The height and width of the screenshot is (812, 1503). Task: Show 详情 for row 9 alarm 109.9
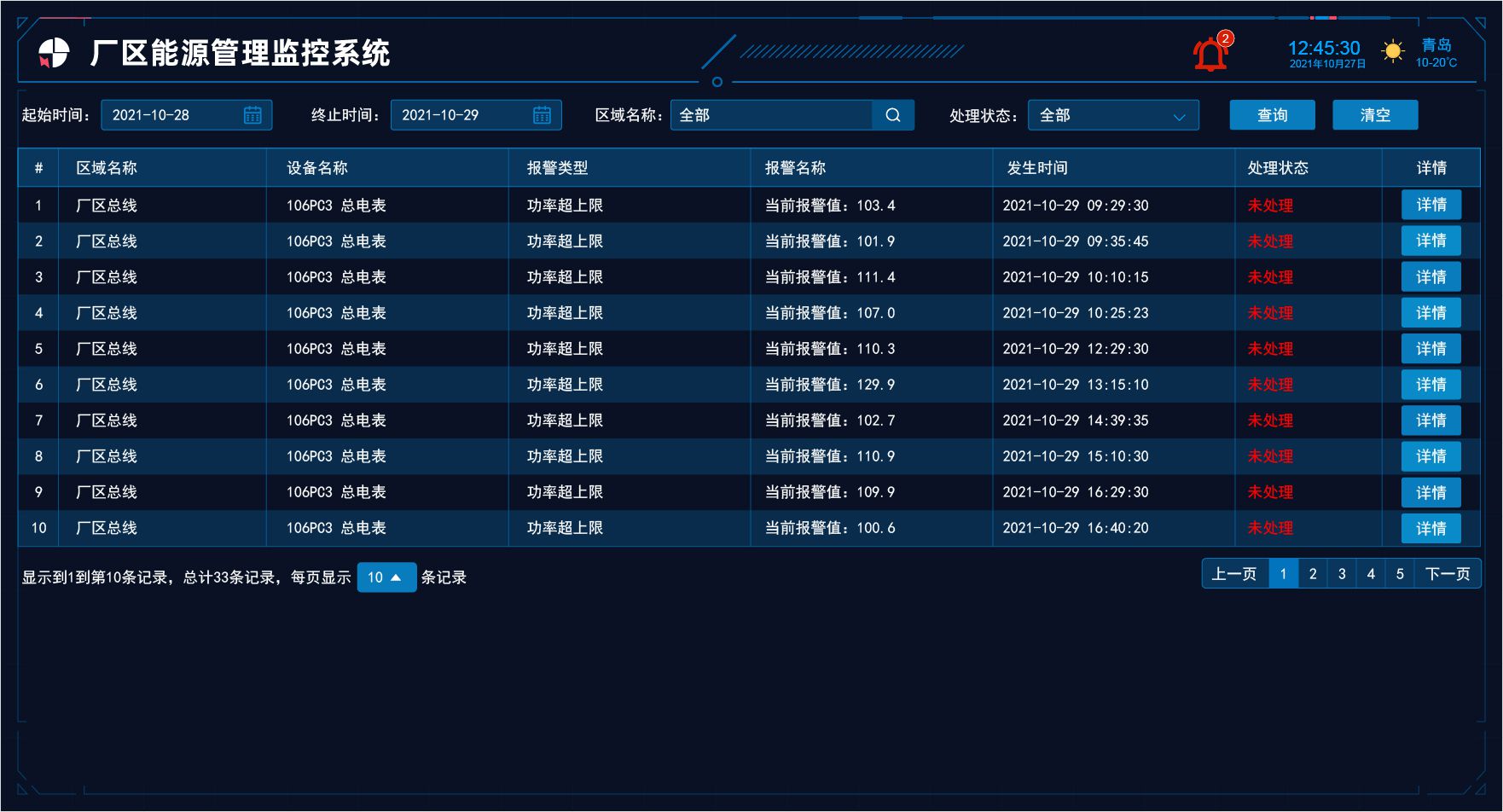point(1431,492)
